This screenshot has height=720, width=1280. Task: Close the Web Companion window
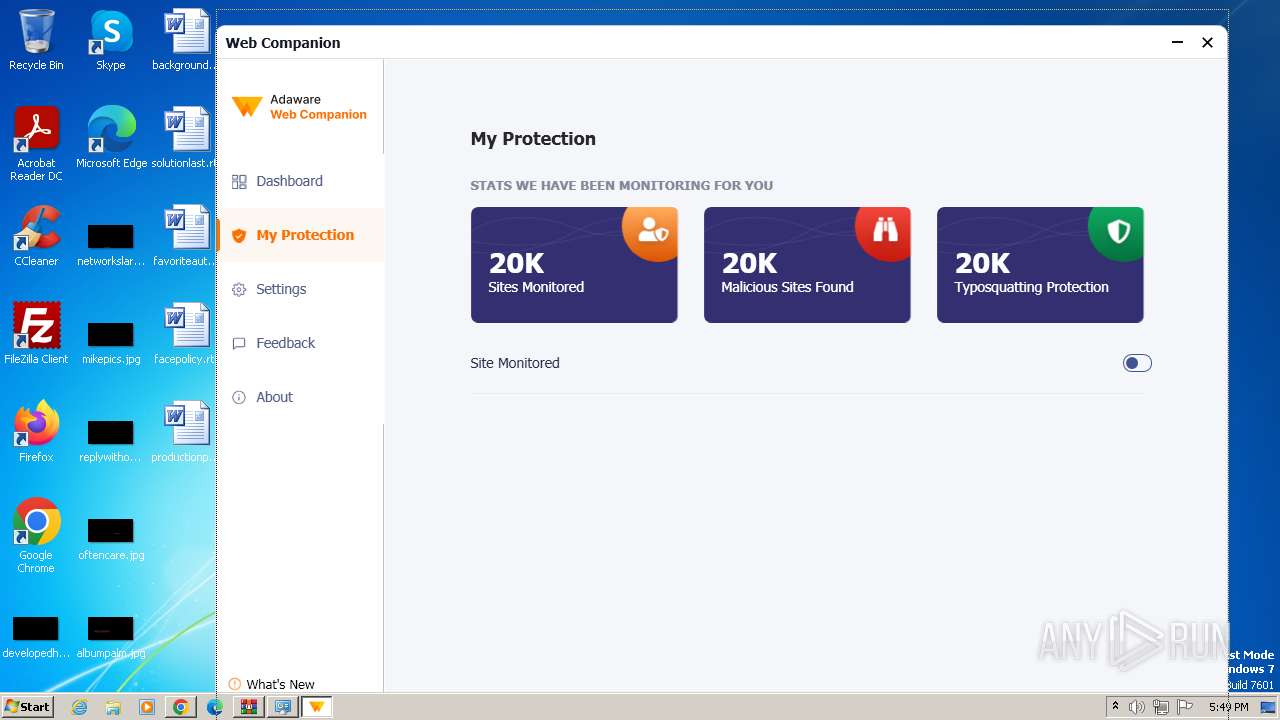pyautogui.click(x=1207, y=42)
